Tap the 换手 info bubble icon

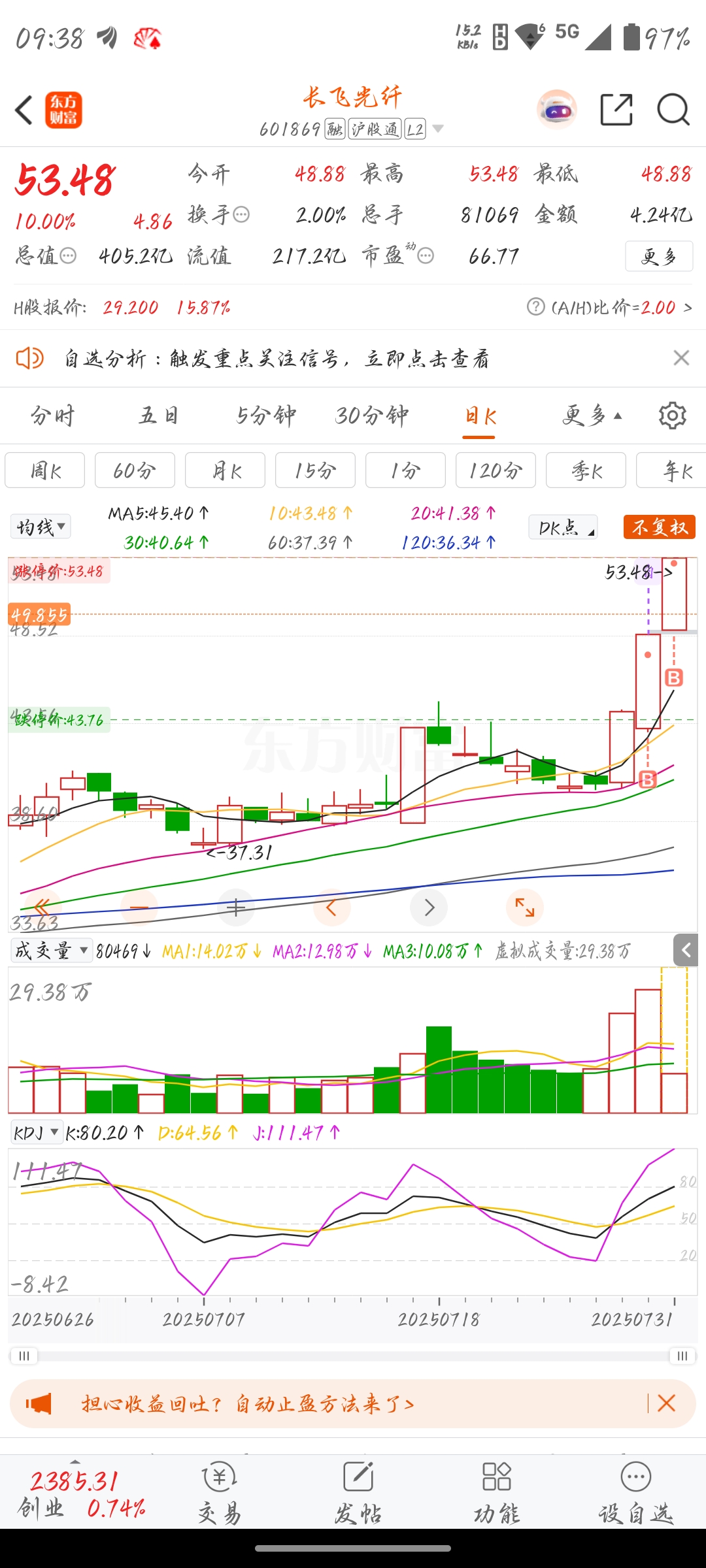pos(241,214)
